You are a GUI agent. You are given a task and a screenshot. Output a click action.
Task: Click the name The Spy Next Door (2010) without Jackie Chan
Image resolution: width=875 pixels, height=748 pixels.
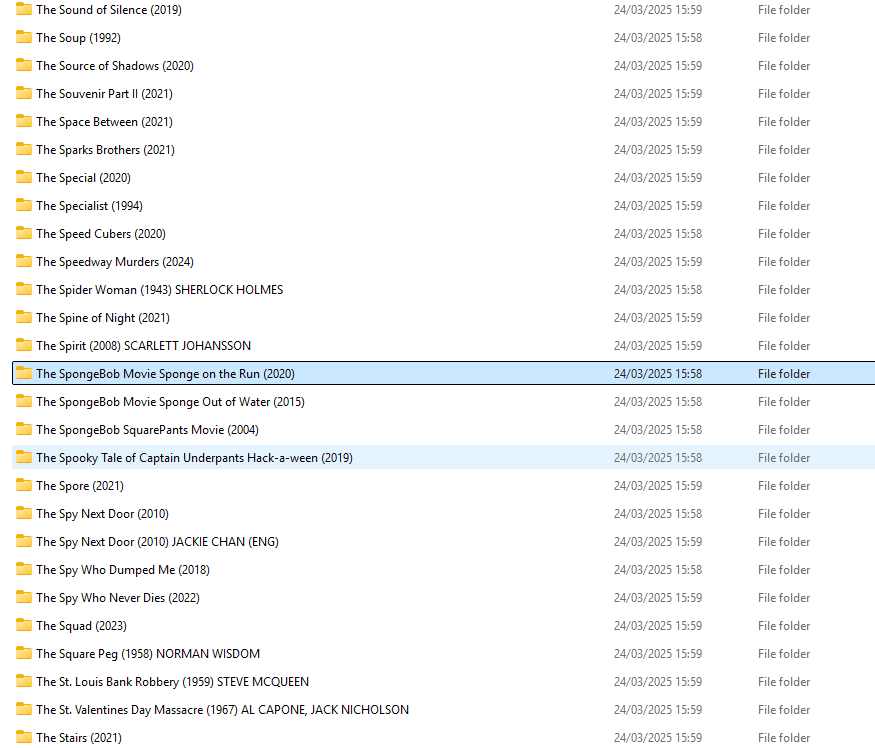click(103, 514)
